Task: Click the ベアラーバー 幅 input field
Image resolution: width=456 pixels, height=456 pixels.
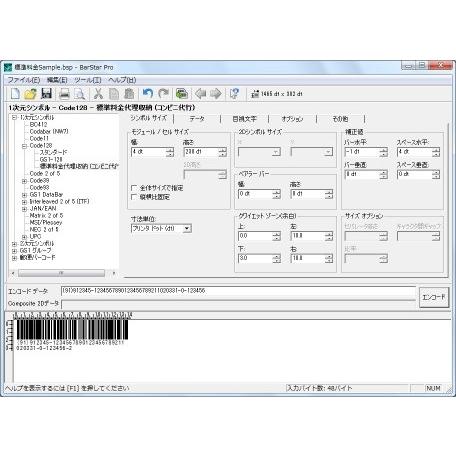Action: 255,194
